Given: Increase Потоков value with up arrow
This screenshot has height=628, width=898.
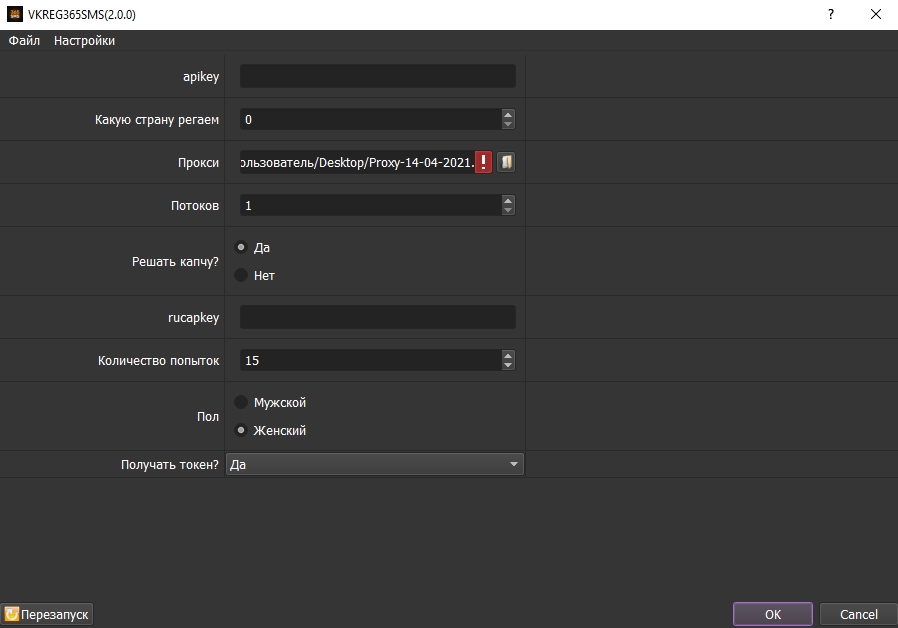Looking at the screenshot, I should 508,200.
